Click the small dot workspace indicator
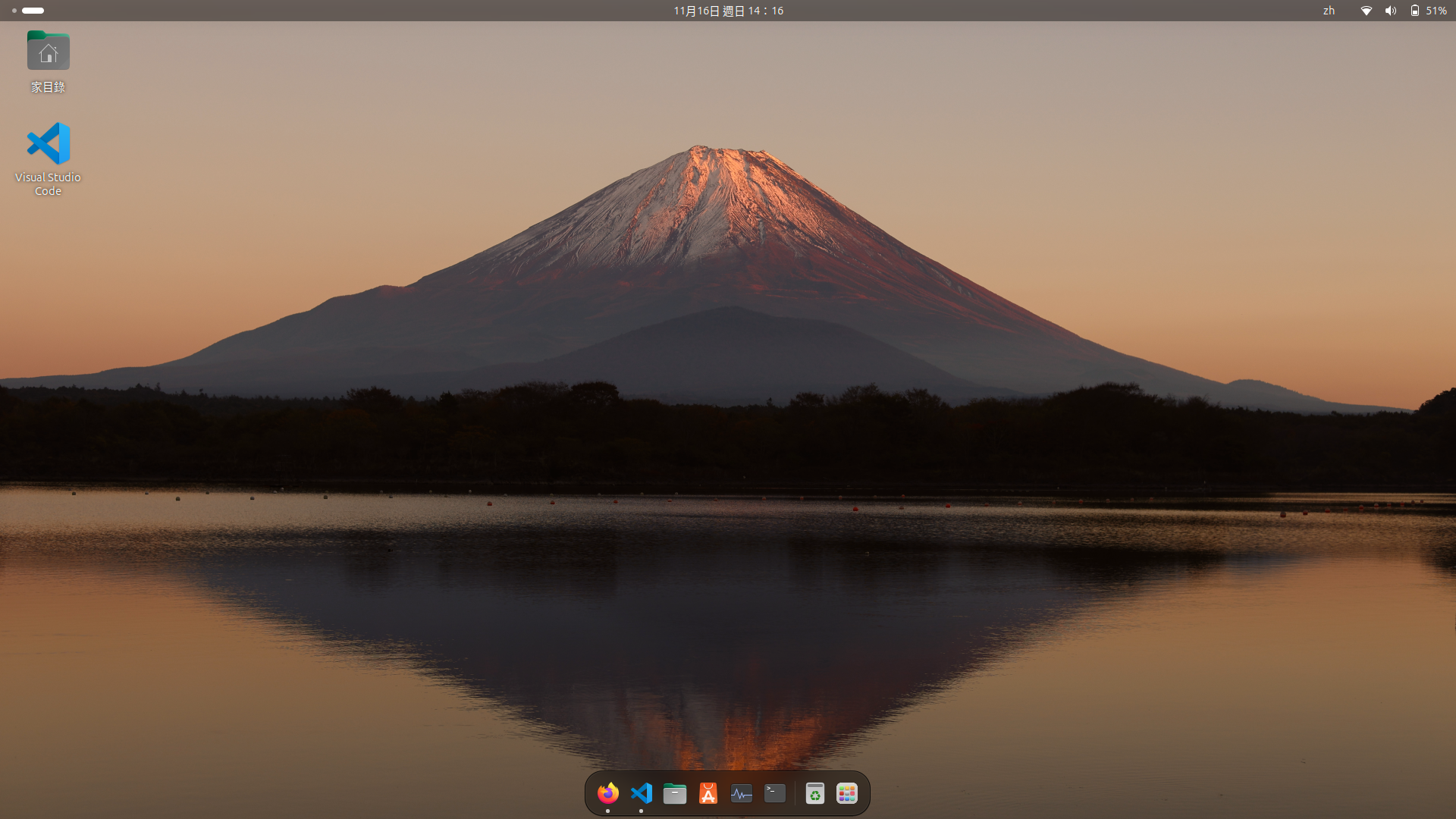Viewport: 1456px width, 819px height. 14,11
